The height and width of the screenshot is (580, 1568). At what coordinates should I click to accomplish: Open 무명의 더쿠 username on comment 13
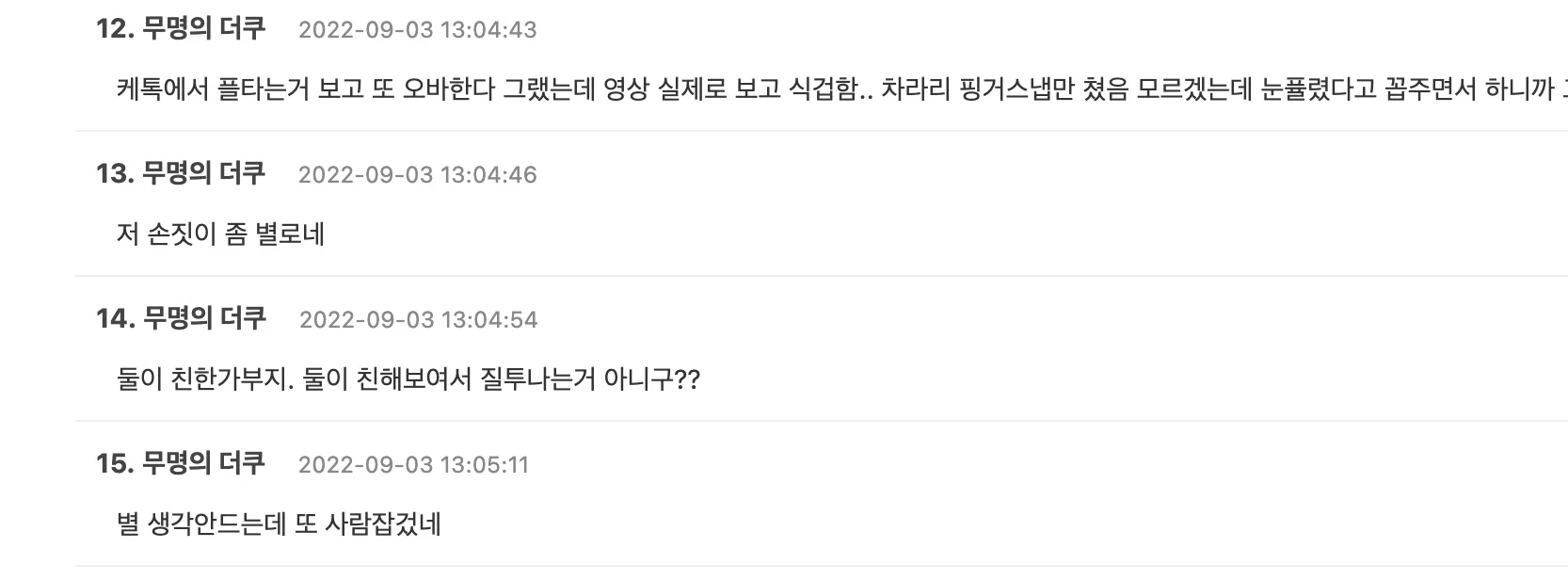(204, 173)
